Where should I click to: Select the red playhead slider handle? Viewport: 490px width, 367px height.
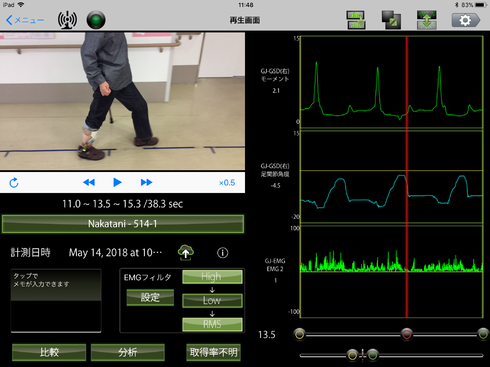407,334
